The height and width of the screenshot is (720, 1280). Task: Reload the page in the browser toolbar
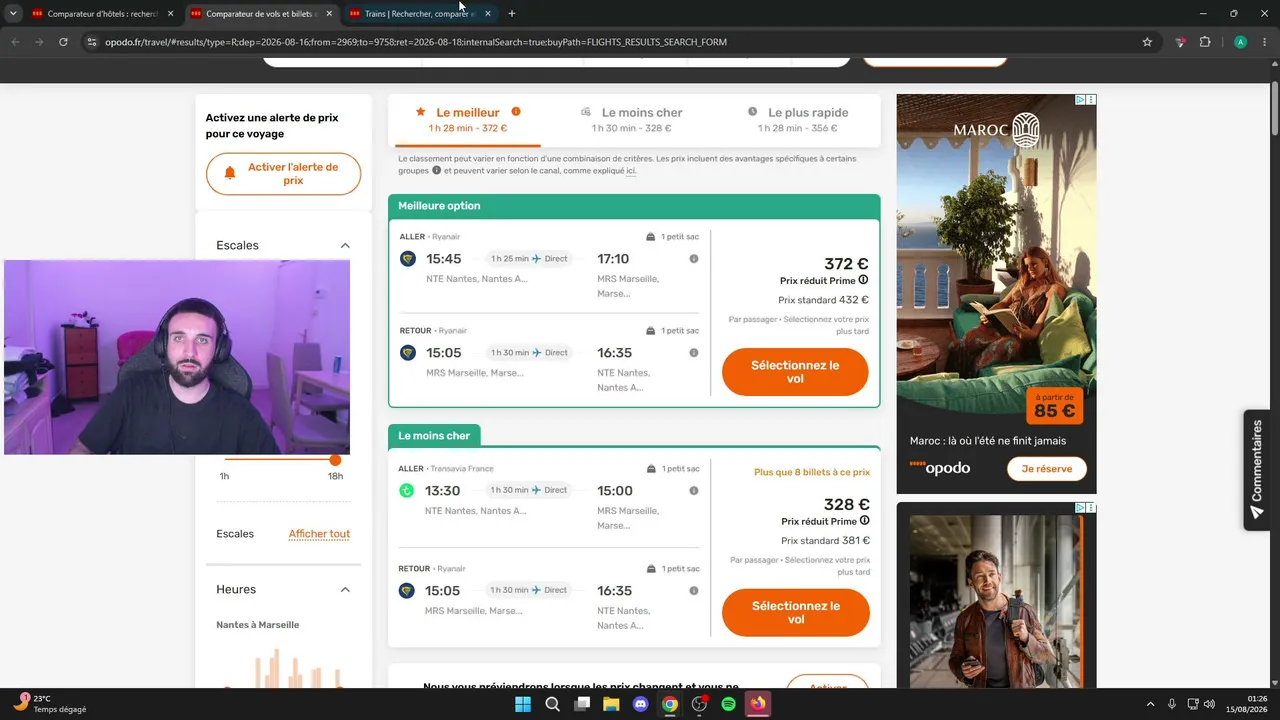tap(63, 42)
